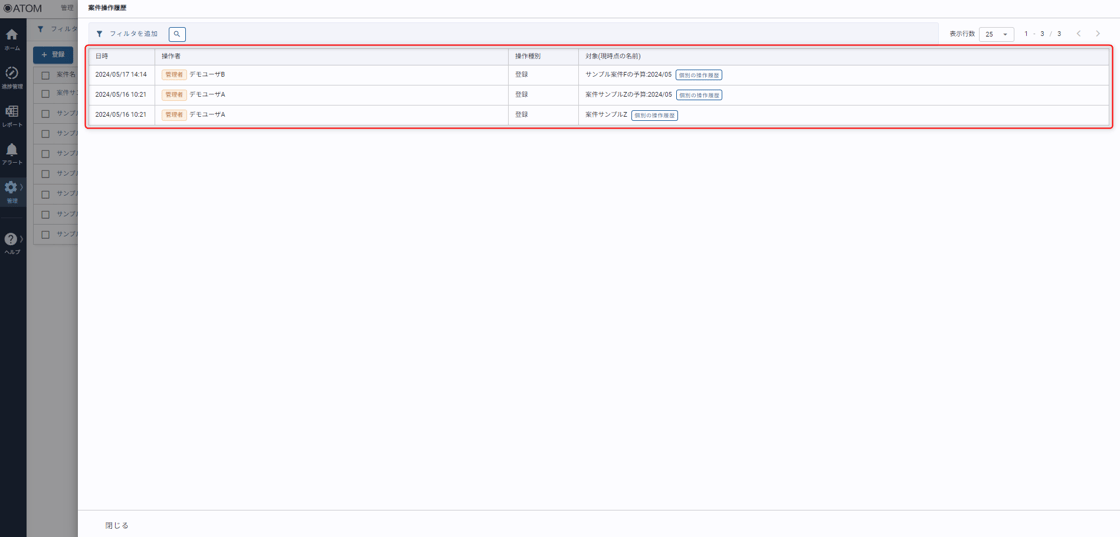Open 個別の操作履歴 for サンプル案件Fの予算:2024/05
This screenshot has width=1120, height=537.
[x=699, y=75]
